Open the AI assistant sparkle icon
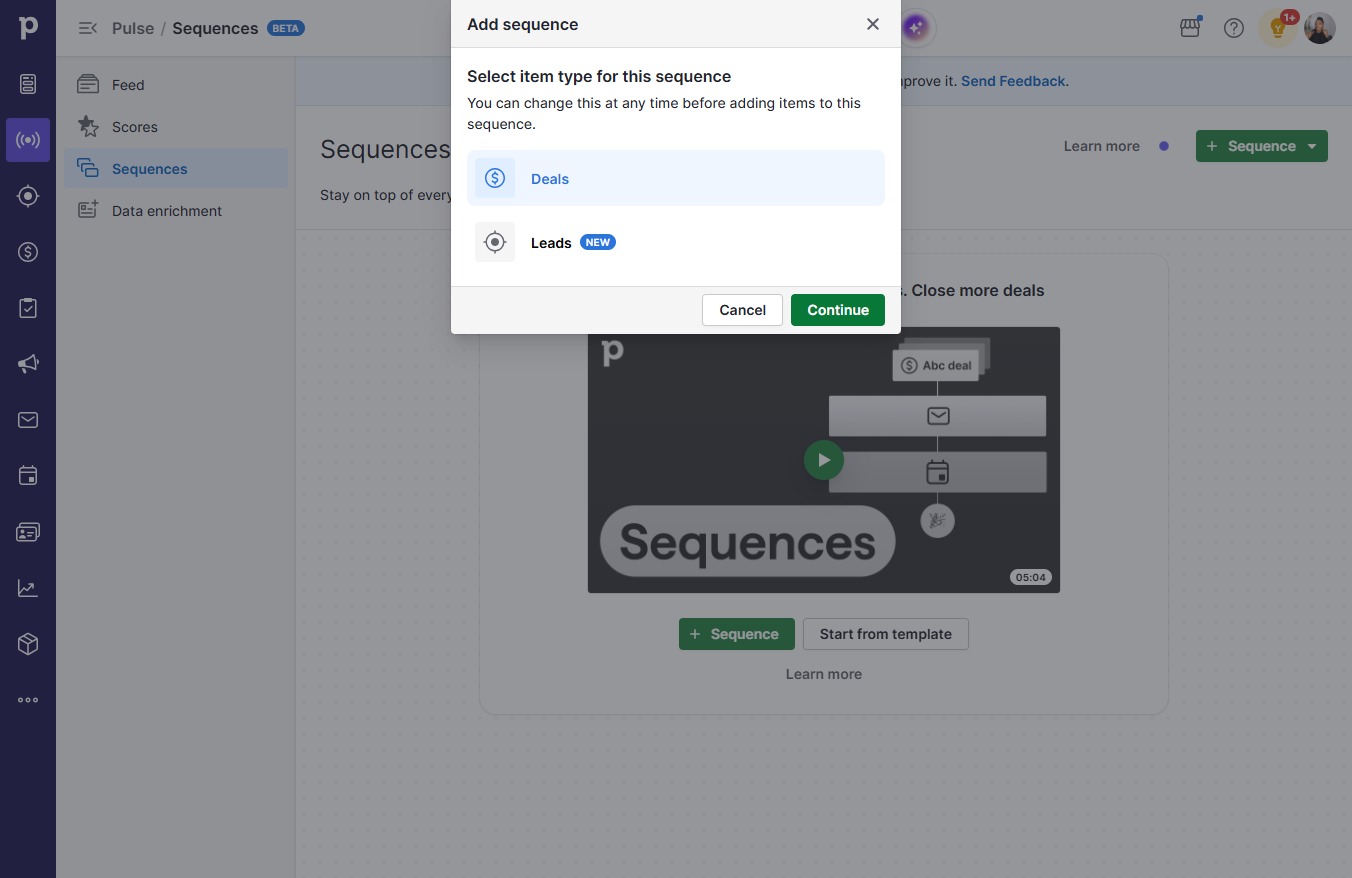The width and height of the screenshot is (1352, 878). [x=916, y=28]
